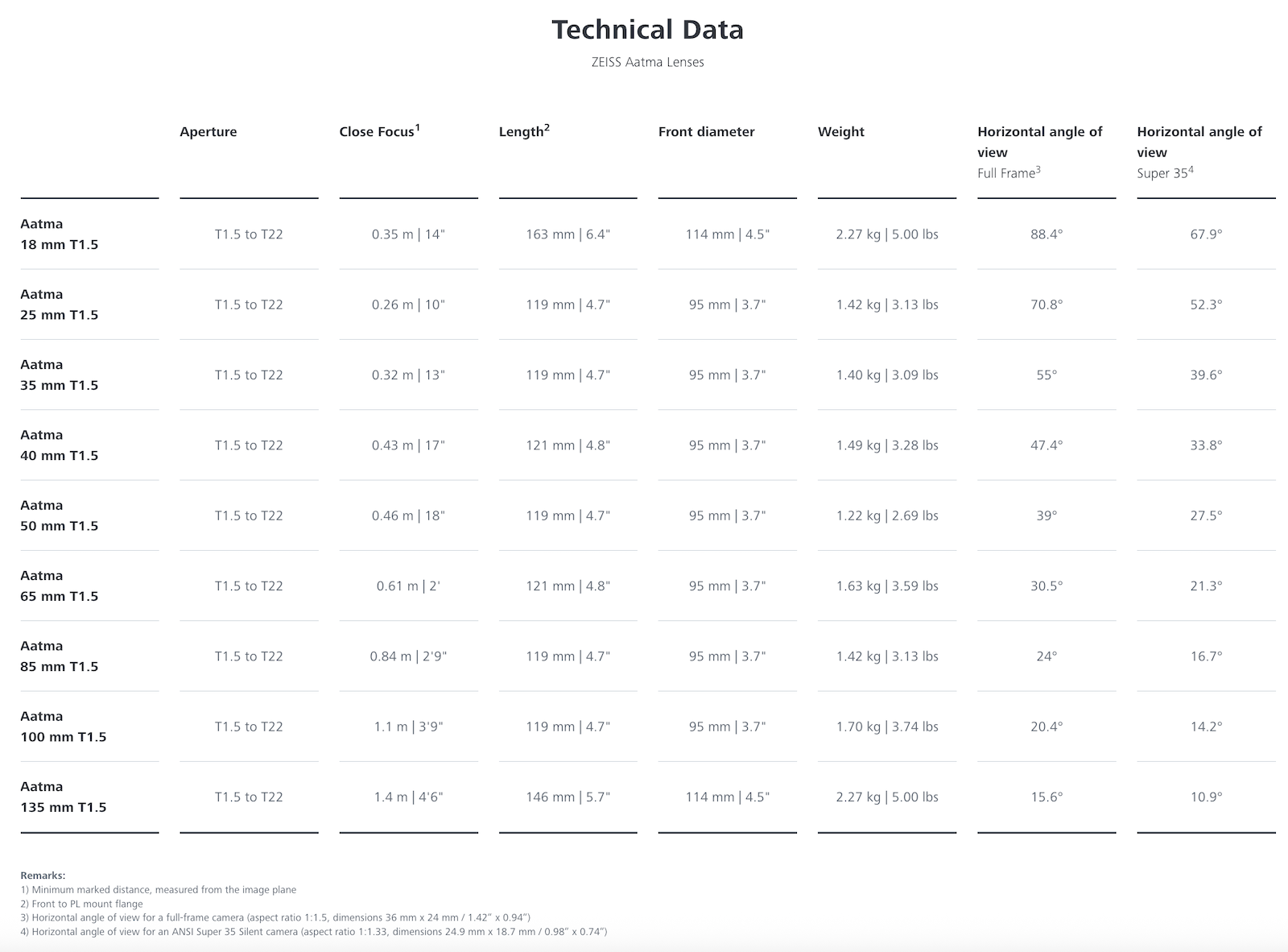Click the Close Focus column header
Screen dimensions: 1288x952
tap(379, 131)
